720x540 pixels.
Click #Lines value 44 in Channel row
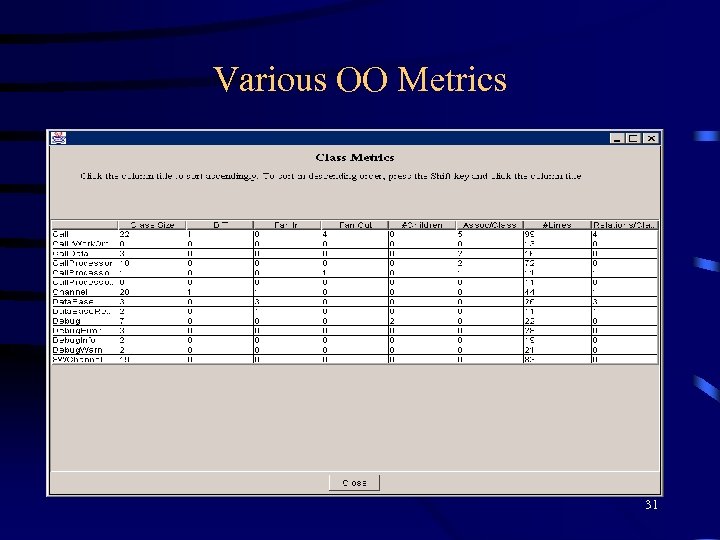click(x=529, y=292)
